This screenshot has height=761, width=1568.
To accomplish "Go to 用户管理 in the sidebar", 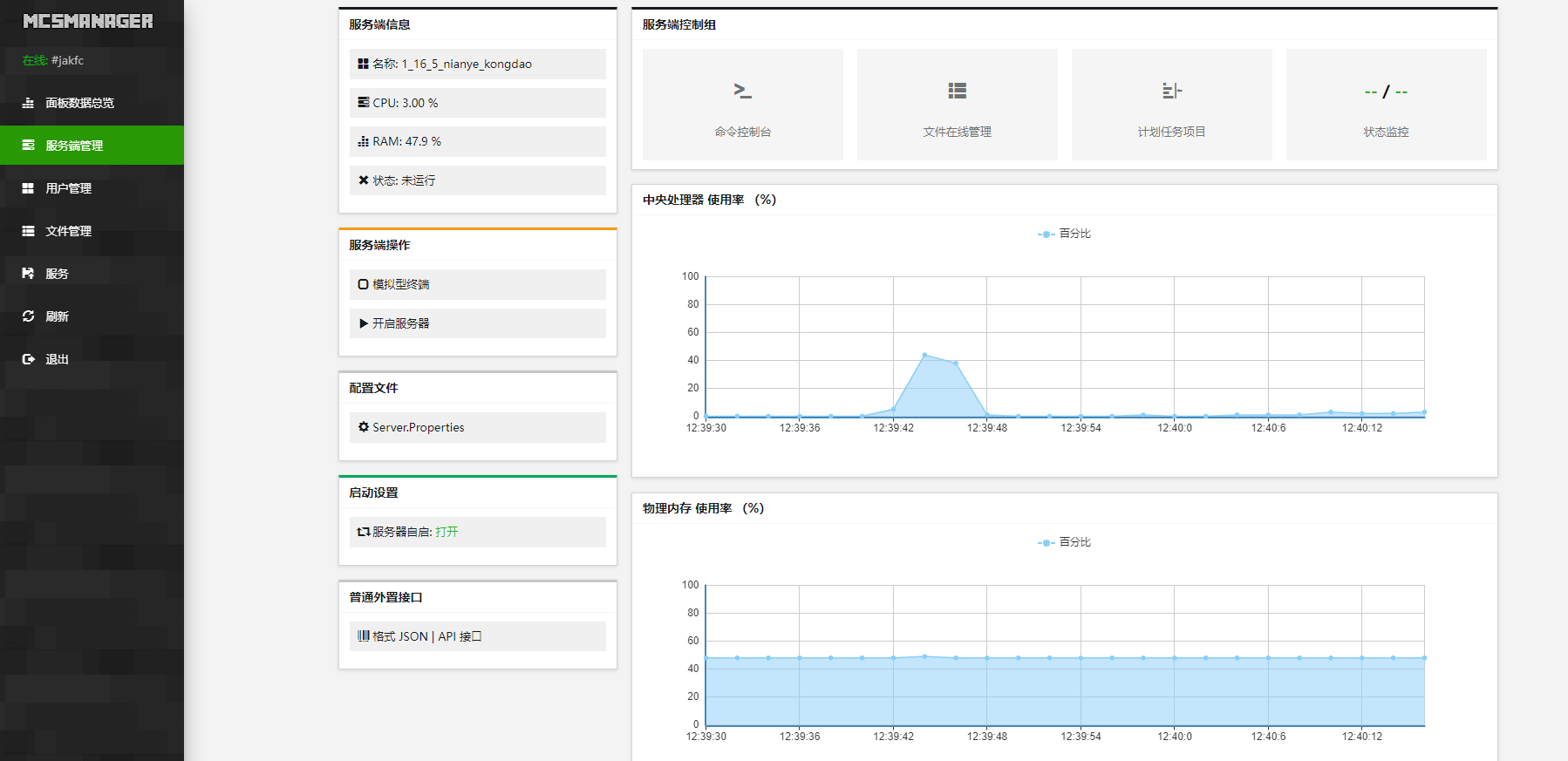I will [92, 188].
